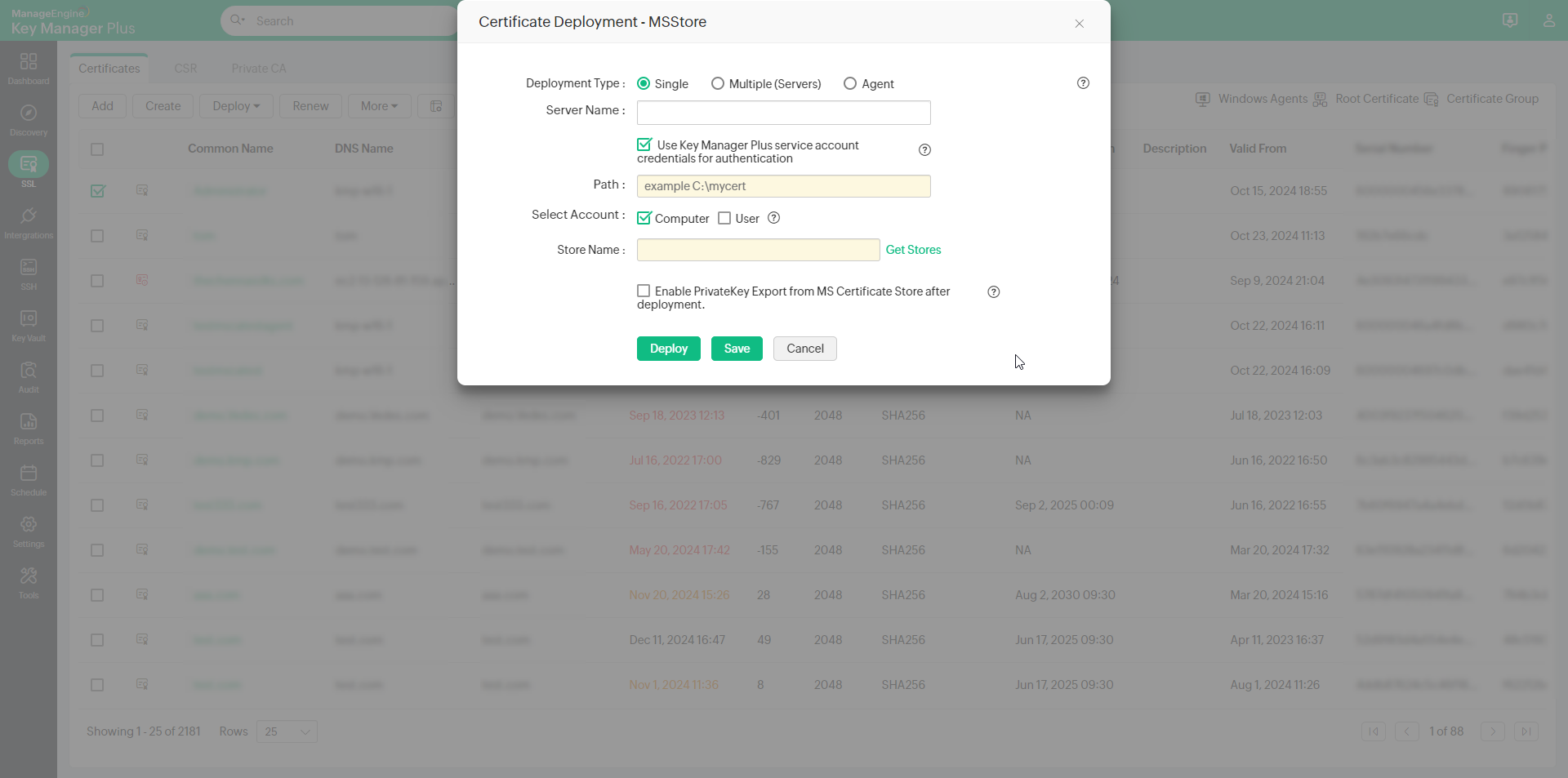Click the Server Name input field
1568x778 pixels.
coord(784,113)
